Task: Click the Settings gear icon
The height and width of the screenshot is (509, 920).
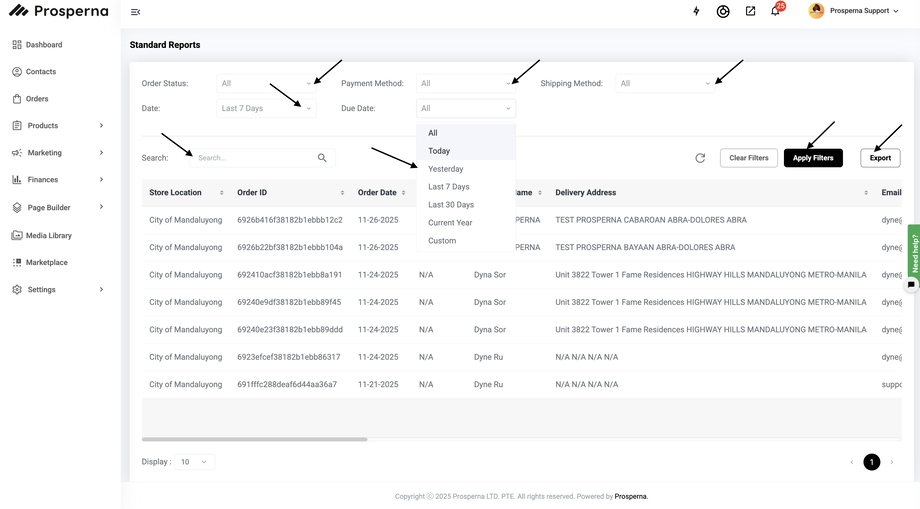Action: coord(17,290)
